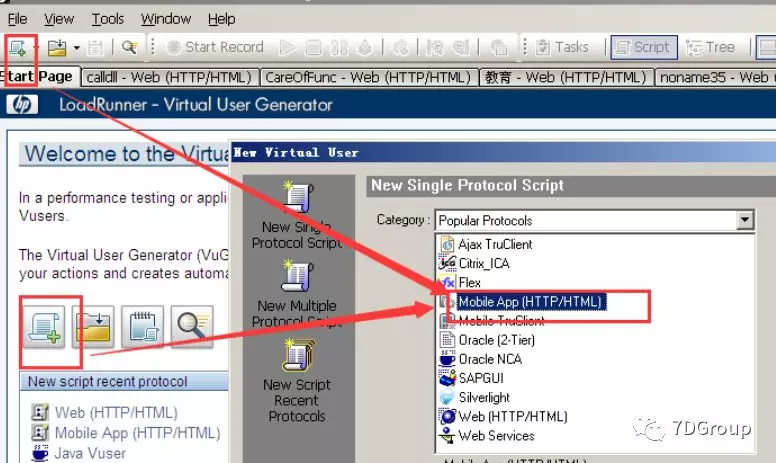Choose New Script Recent Protocols option

pos(297,381)
